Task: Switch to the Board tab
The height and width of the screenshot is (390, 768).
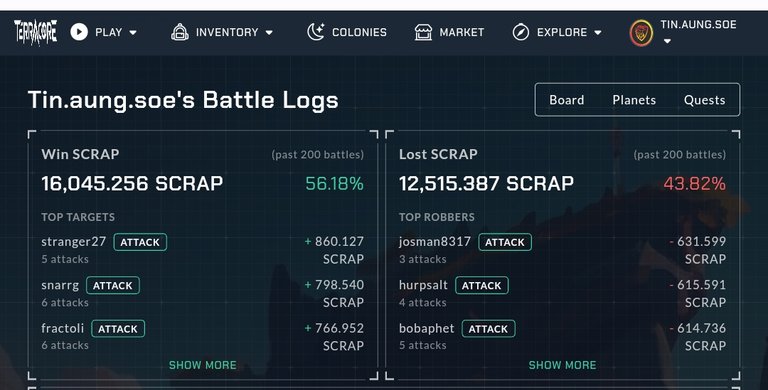Action: (567, 100)
